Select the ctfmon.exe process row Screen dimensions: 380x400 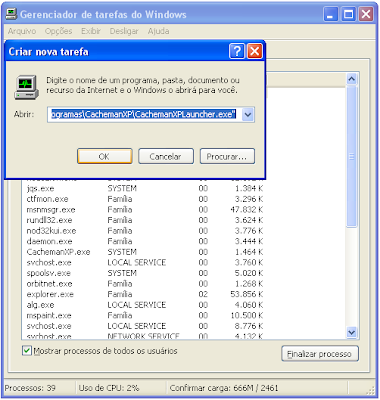(x=145, y=199)
